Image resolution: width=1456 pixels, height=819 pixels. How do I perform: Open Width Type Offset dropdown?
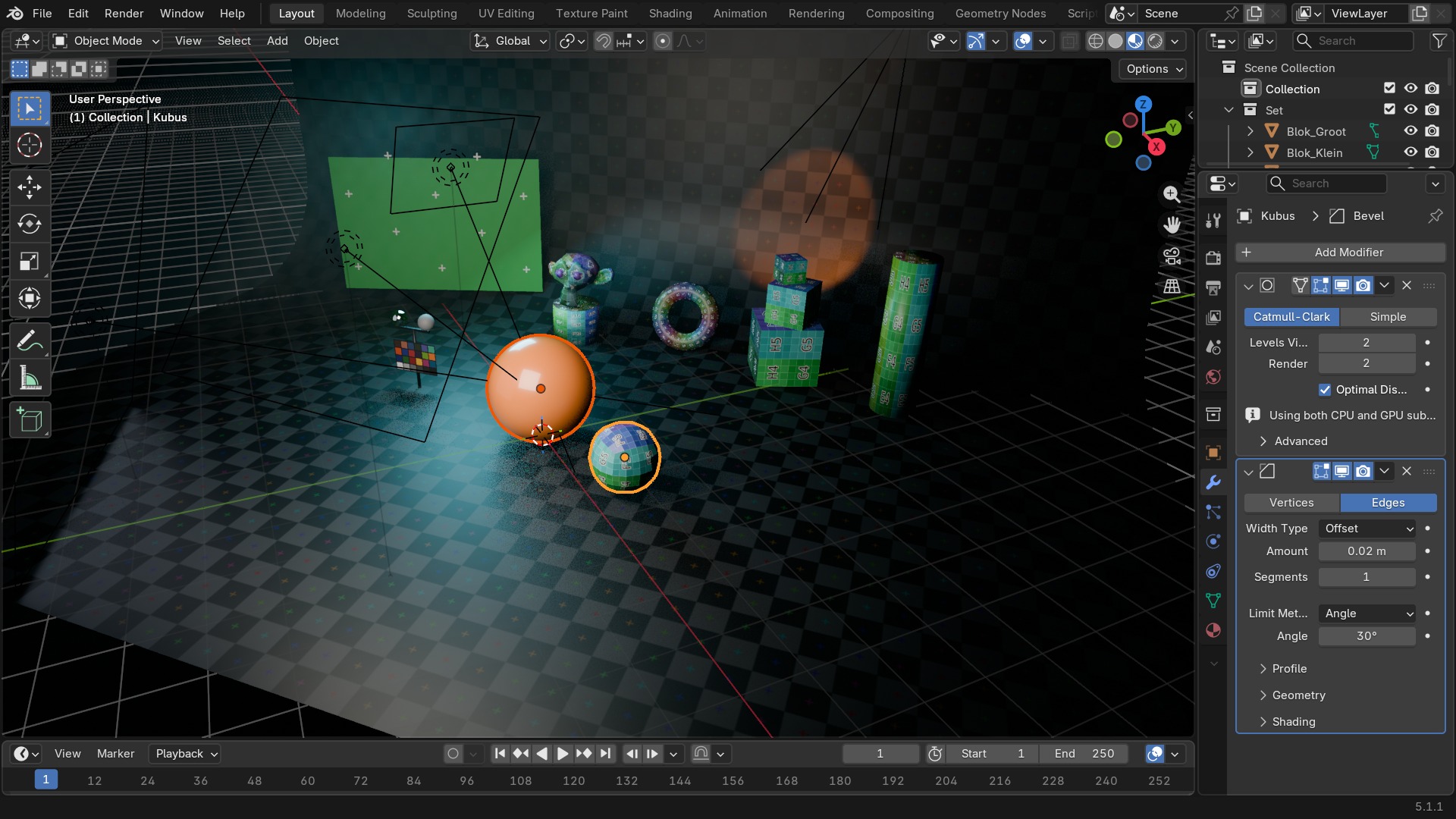[x=1368, y=529]
